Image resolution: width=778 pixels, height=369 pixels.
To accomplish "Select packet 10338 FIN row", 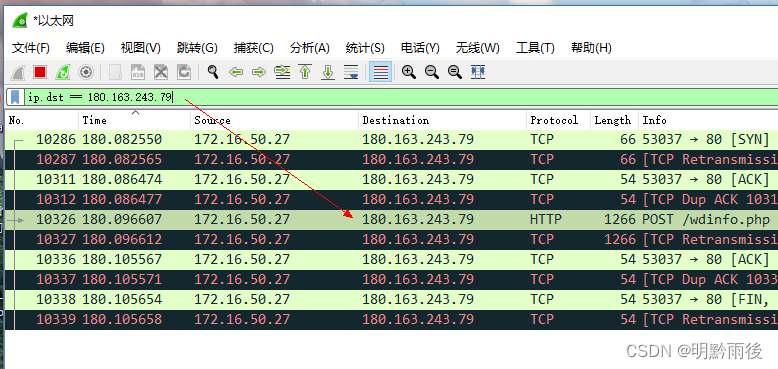I will (391, 299).
